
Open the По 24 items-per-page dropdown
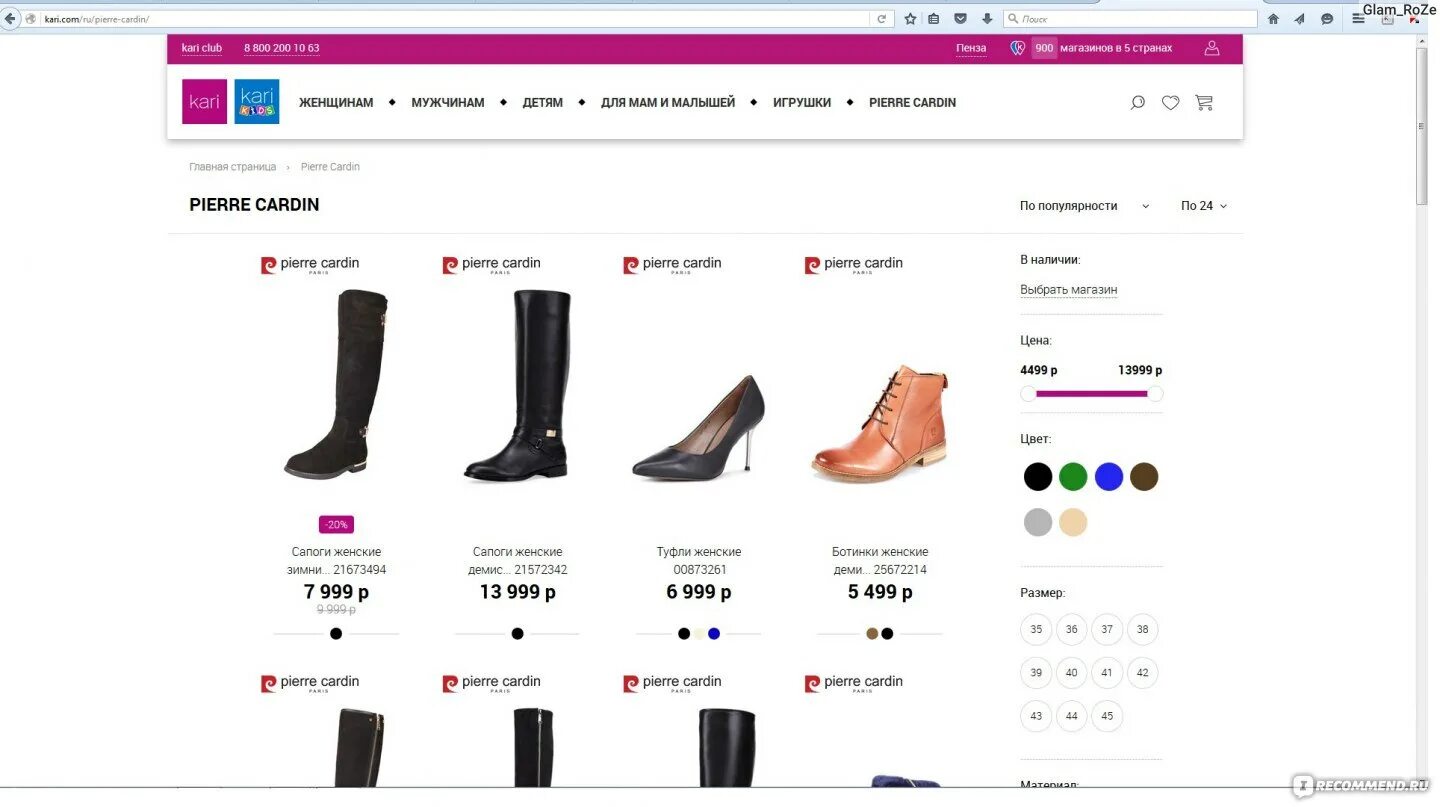1204,206
